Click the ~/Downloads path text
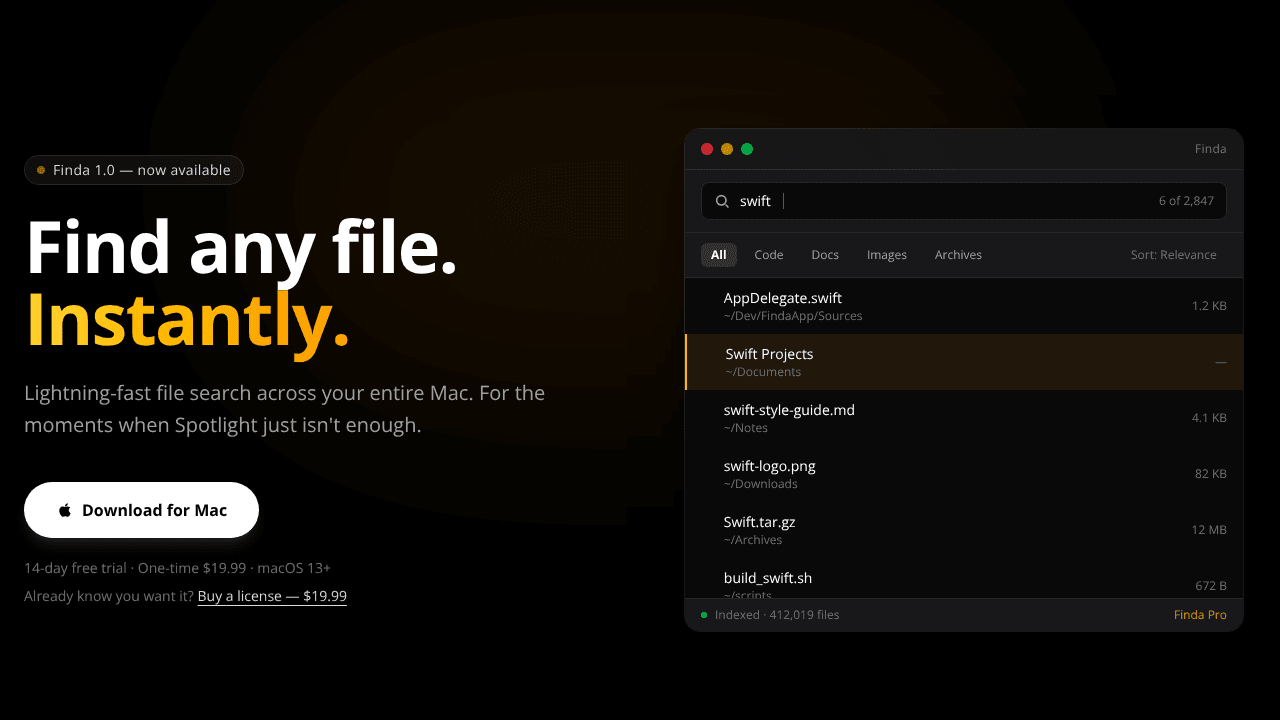 point(760,484)
